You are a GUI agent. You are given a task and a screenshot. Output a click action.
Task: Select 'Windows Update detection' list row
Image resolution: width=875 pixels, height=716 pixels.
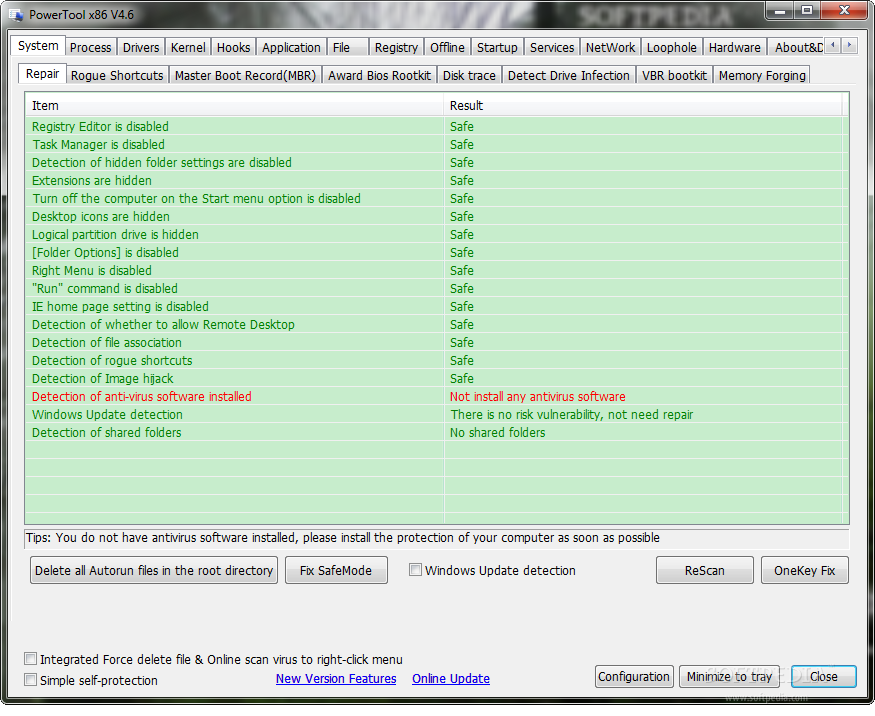pos(434,415)
